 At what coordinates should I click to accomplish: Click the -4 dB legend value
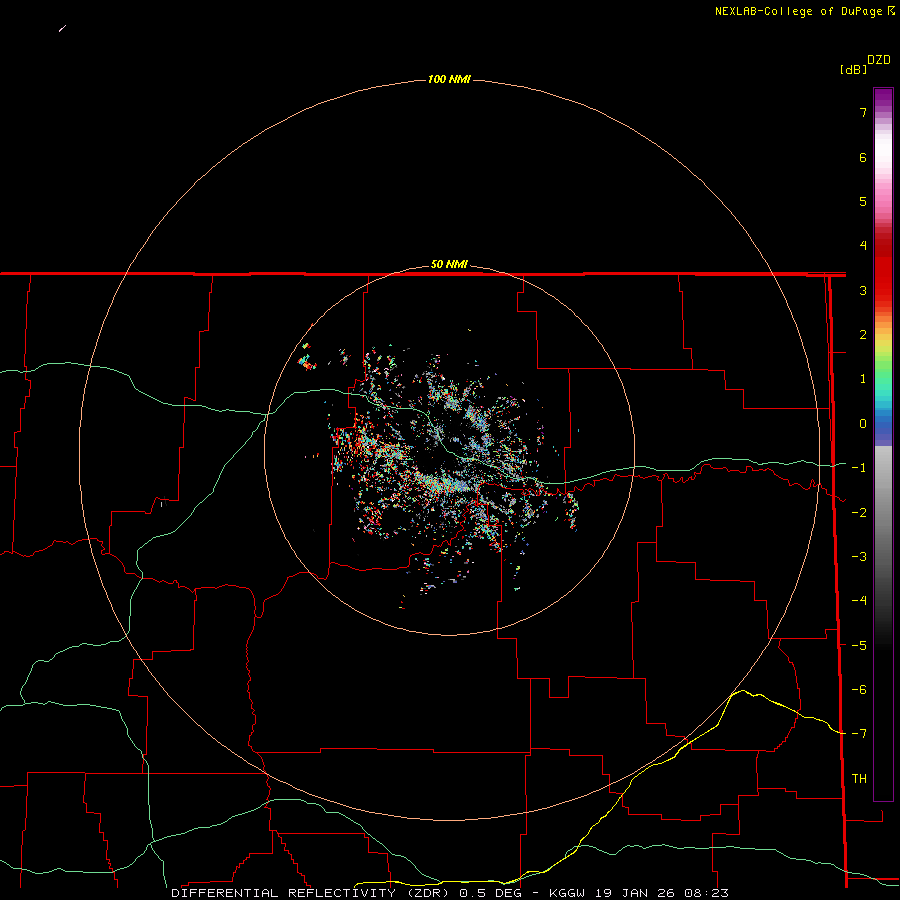859,601
